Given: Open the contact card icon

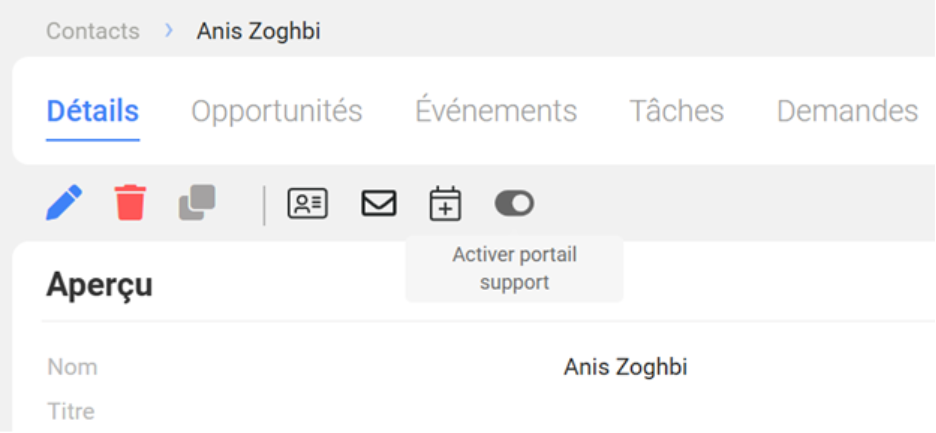Looking at the screenshot, I should click(x=307, y=204).
